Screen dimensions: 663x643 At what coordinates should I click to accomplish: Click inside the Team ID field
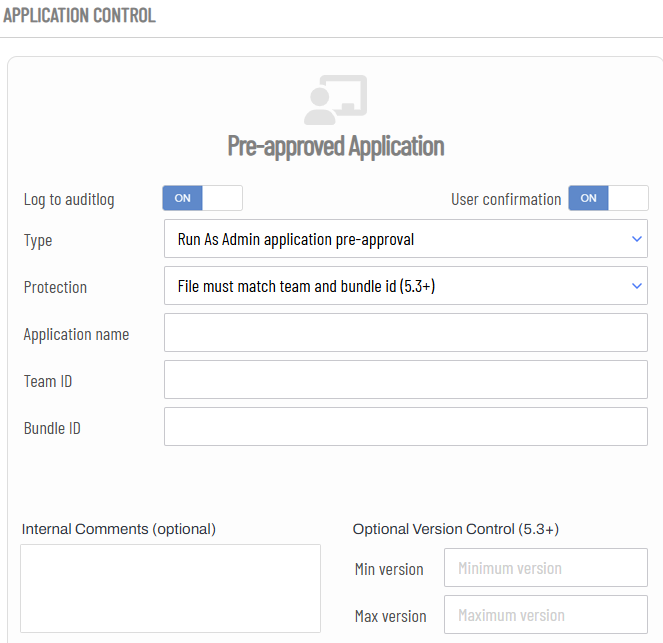pyautogui.click(x=405, y=379)
